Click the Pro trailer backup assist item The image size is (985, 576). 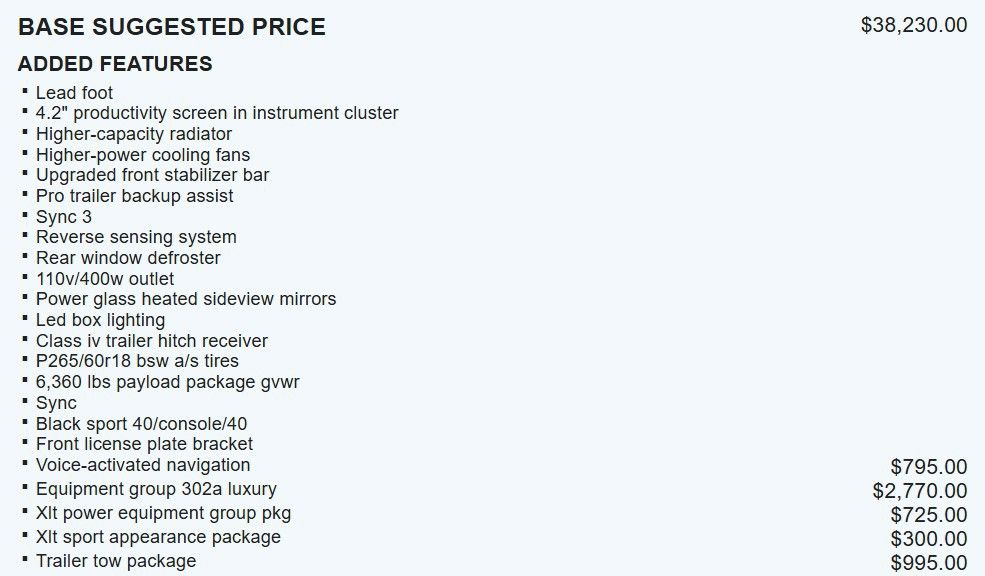(135, 196)
